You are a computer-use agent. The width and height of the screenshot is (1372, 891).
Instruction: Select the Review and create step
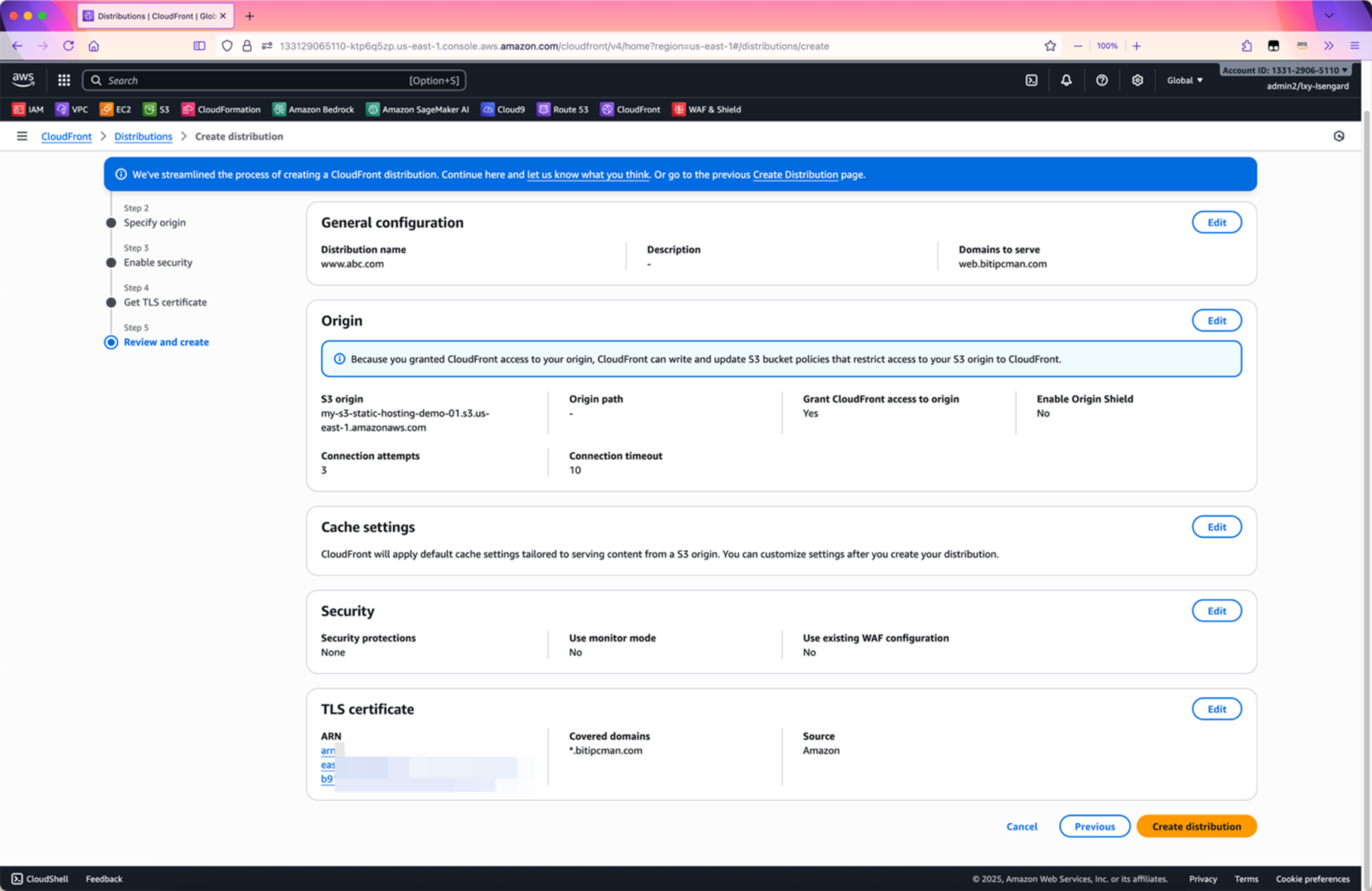(166, 342)
